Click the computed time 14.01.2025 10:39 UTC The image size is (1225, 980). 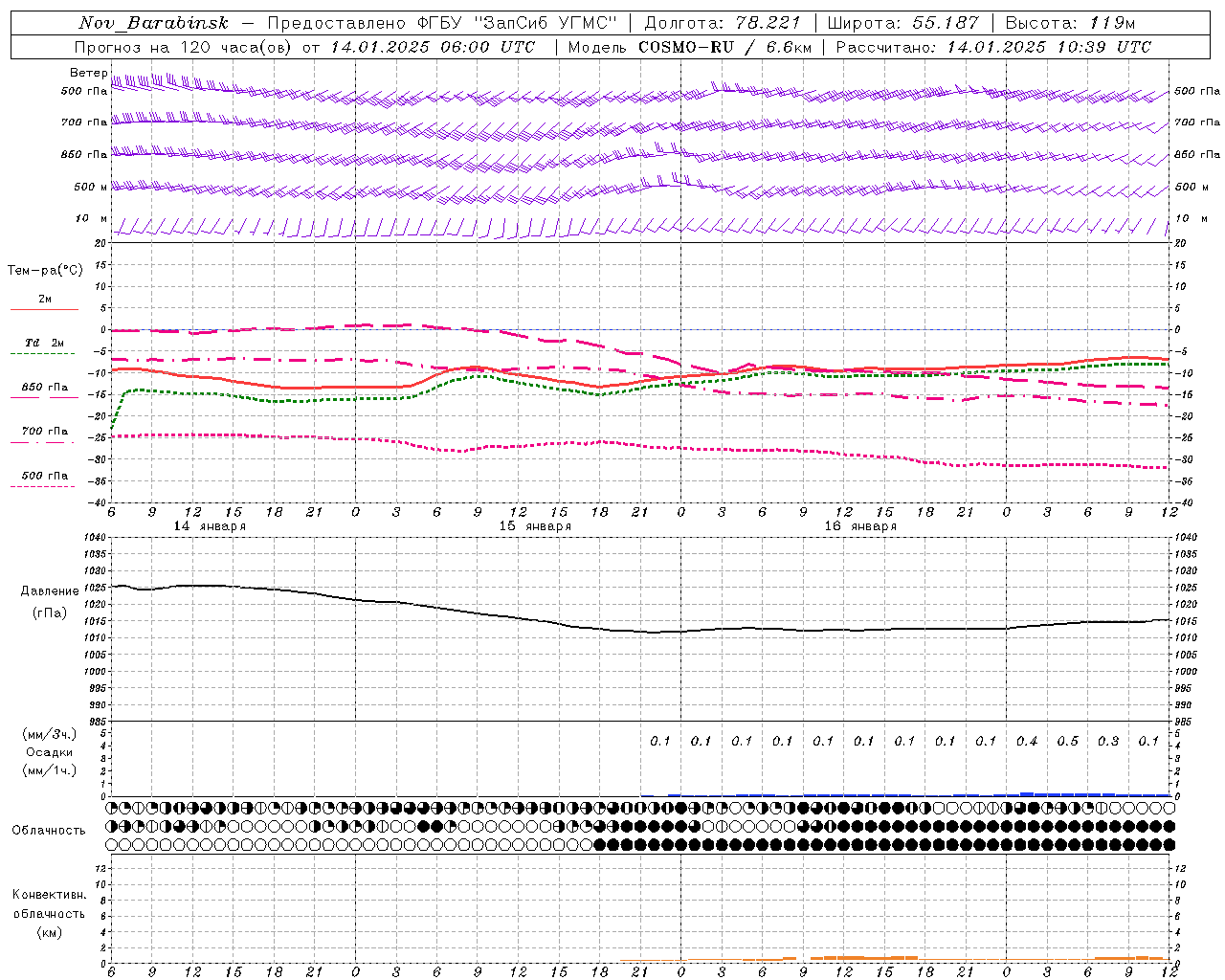pyautogui.click(x=1049, y=47)
